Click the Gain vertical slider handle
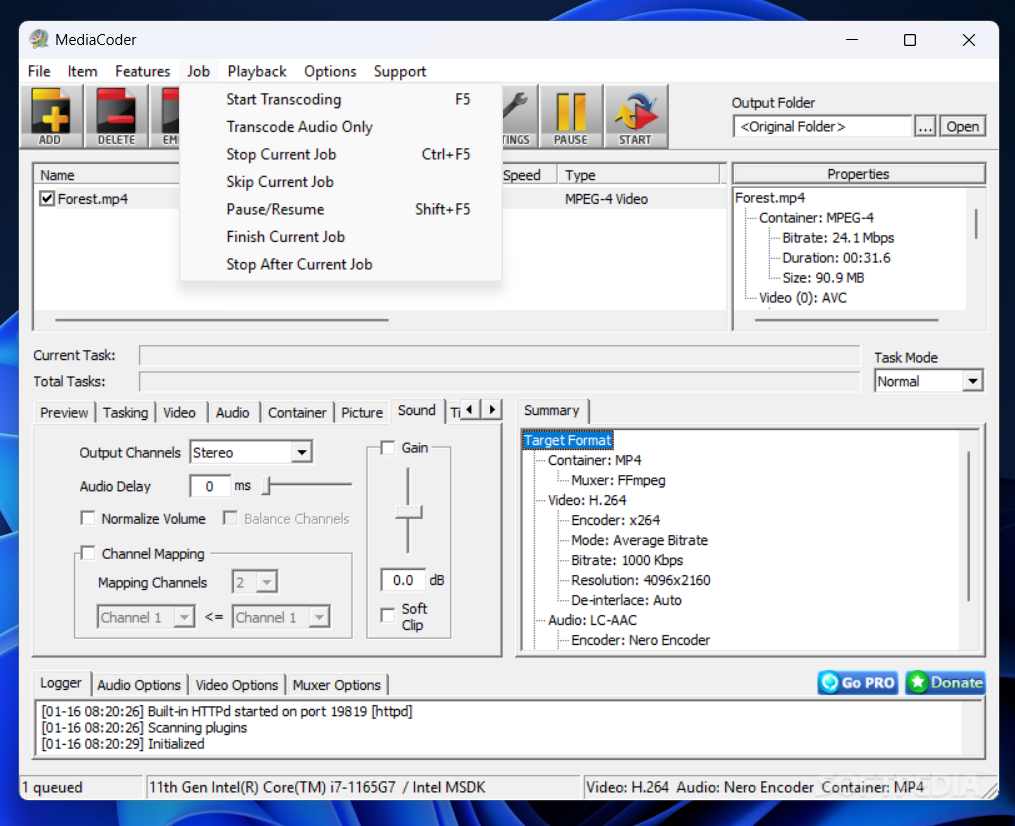The height and width of the screenshot is (826, 1015). (408, 513)
